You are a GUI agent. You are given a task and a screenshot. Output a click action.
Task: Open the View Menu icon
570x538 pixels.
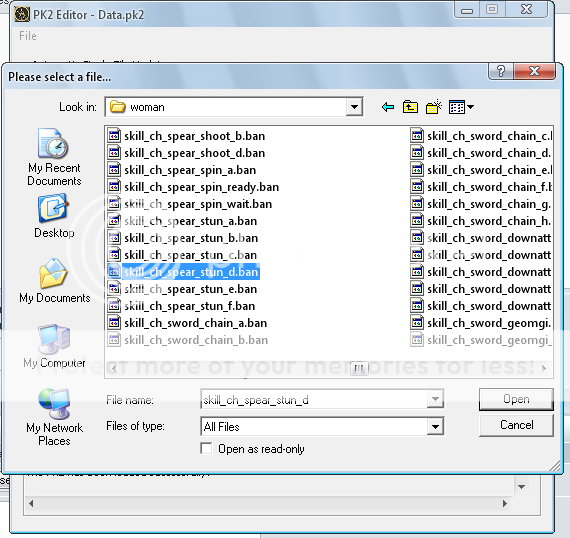(x=461, y=107)
